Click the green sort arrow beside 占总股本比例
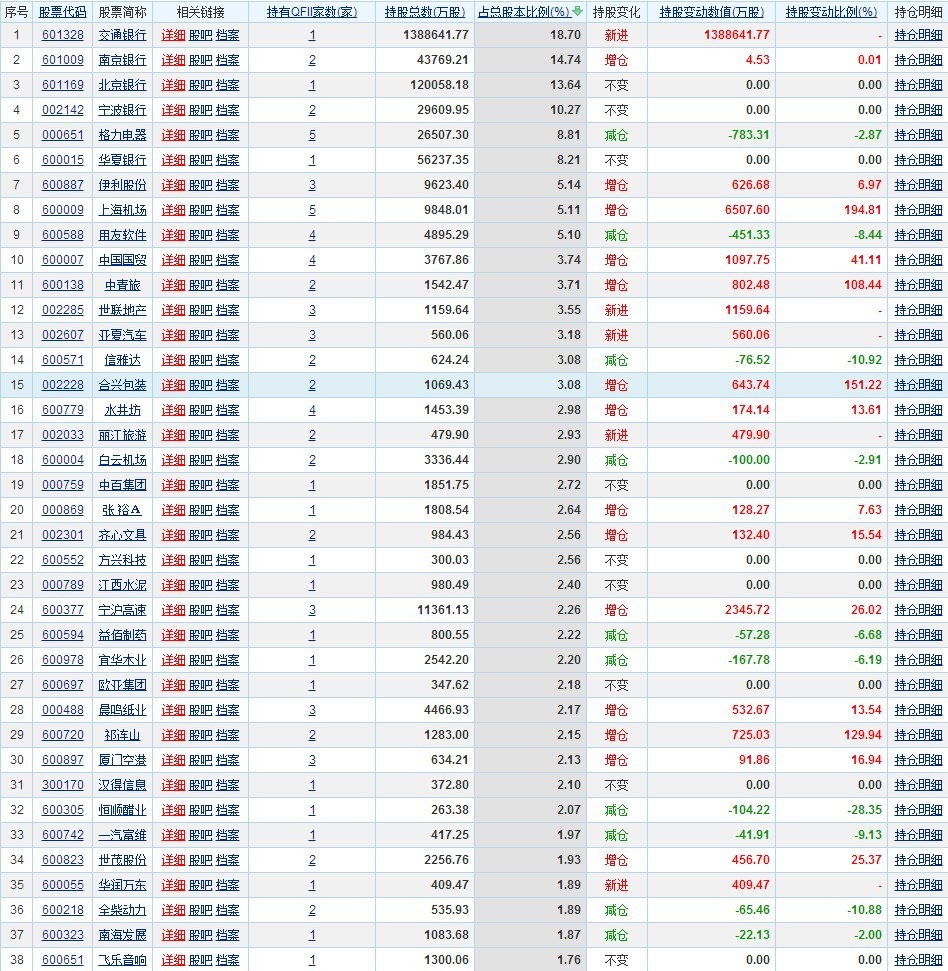Image resolution: width=948 pixels, height=971 pixels. pyautogui.click(x=578, y=11)
